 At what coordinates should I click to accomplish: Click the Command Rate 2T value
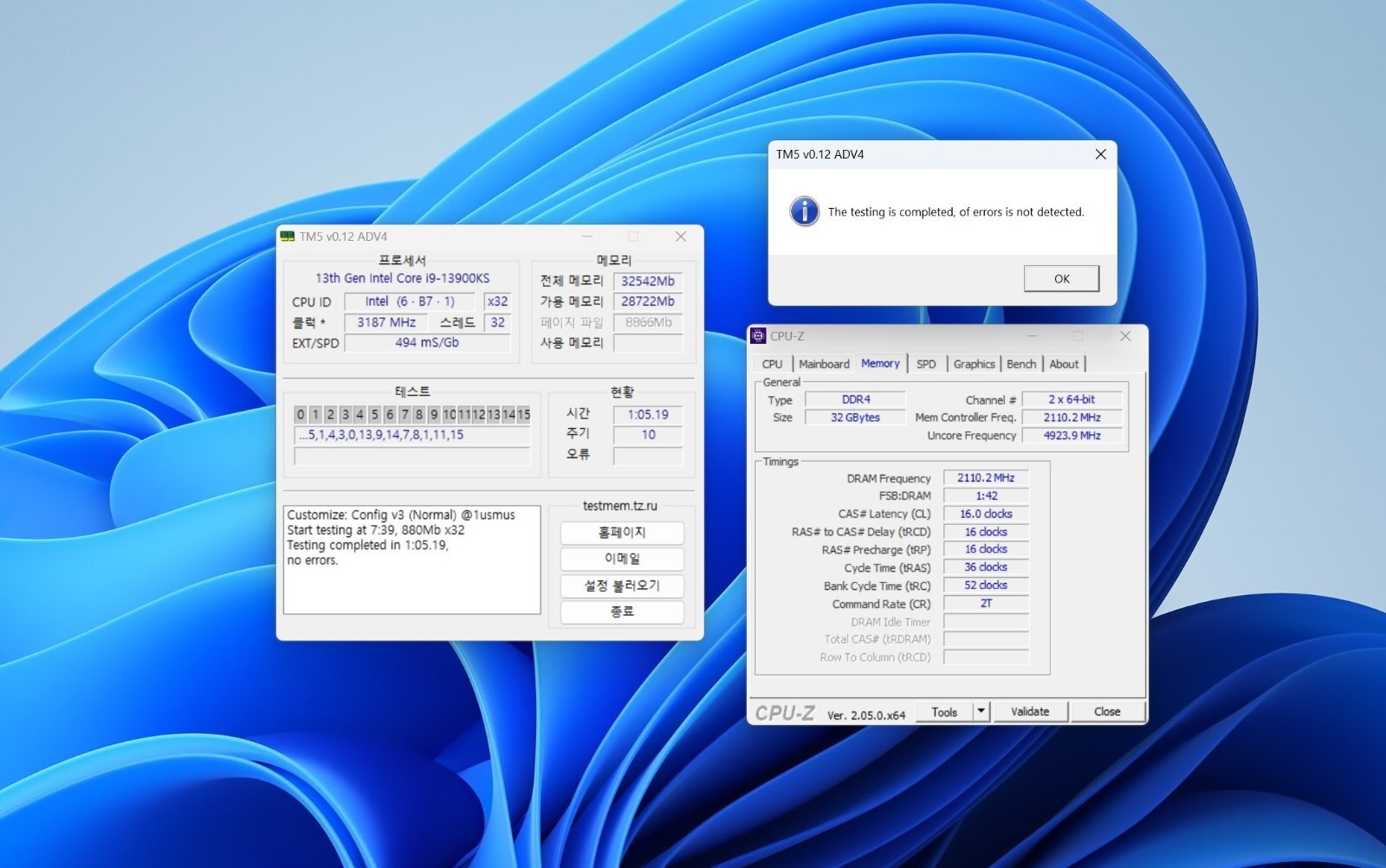[986, 604]
